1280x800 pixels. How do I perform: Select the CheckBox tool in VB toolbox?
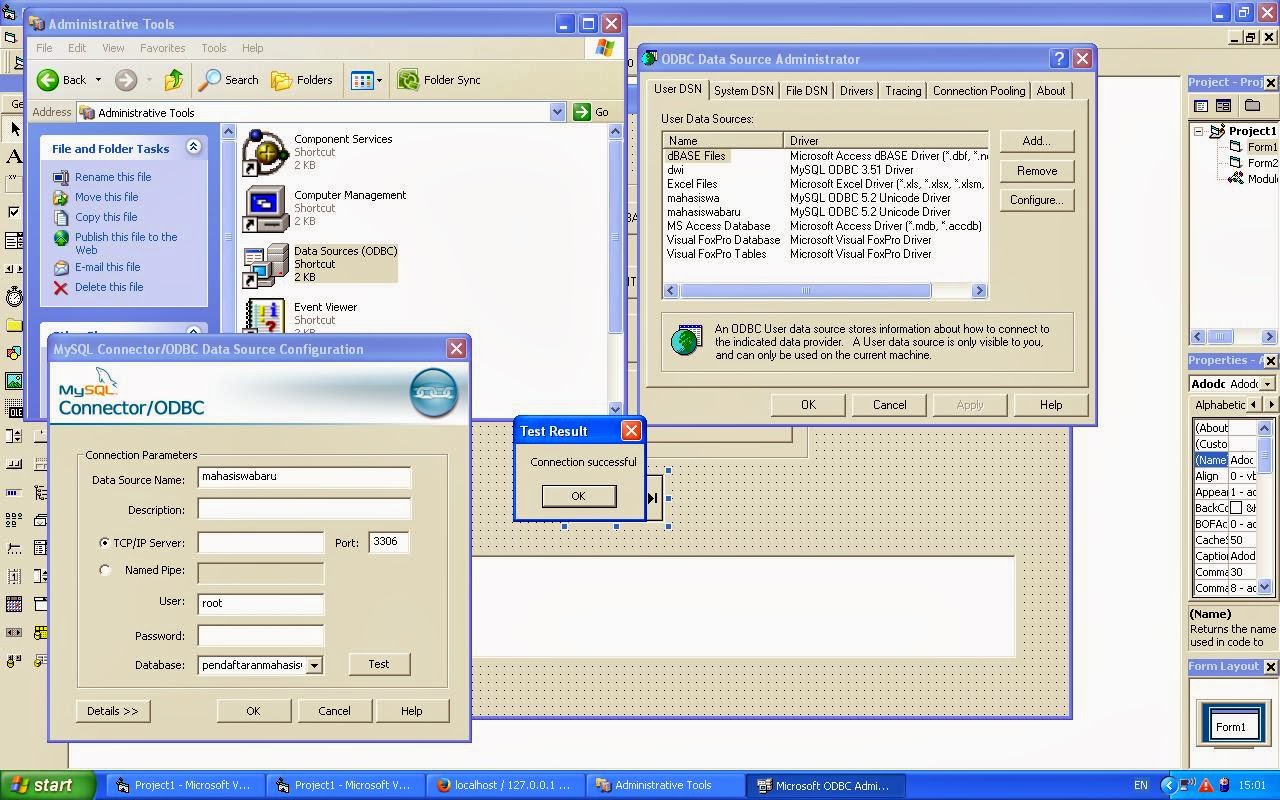coord(14,212)
